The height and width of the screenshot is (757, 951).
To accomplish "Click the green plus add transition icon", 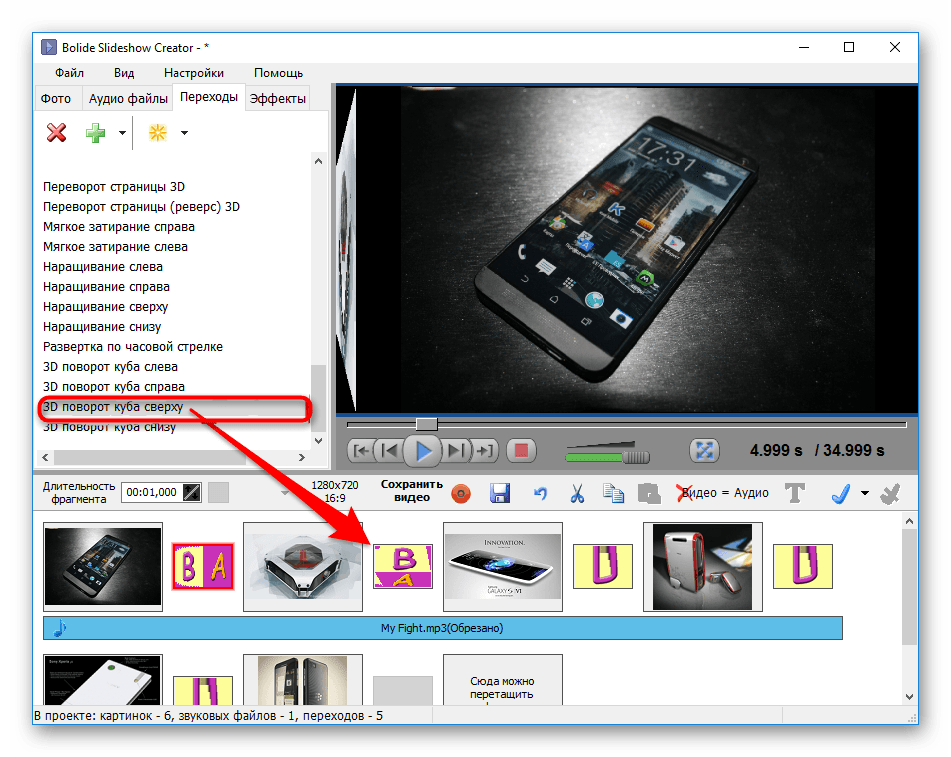I will (95, 132).
